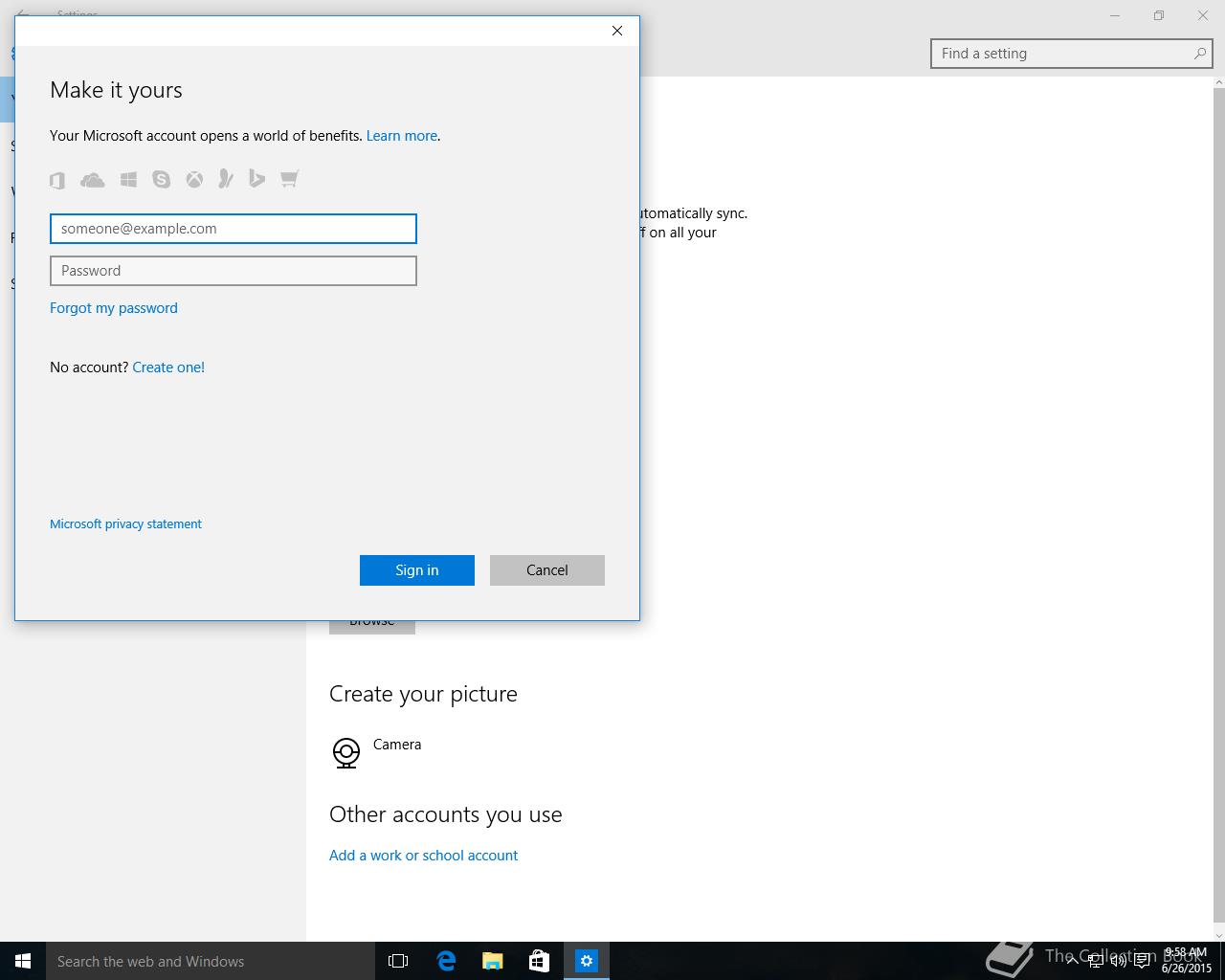
Task: Restore down the Settings window
Action: click(1159, 15)
